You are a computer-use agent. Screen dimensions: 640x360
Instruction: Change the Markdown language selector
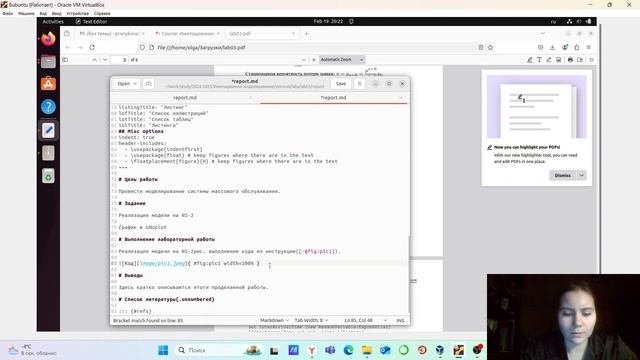point(274,320)
